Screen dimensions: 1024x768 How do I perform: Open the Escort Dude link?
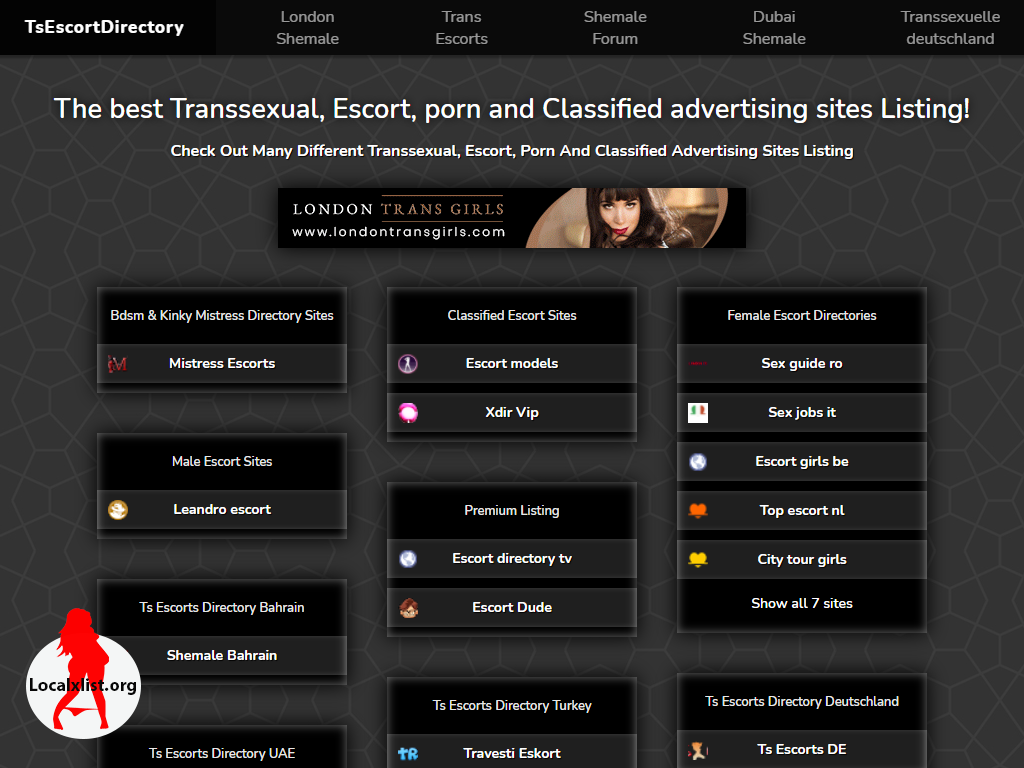tap(512, 608)
